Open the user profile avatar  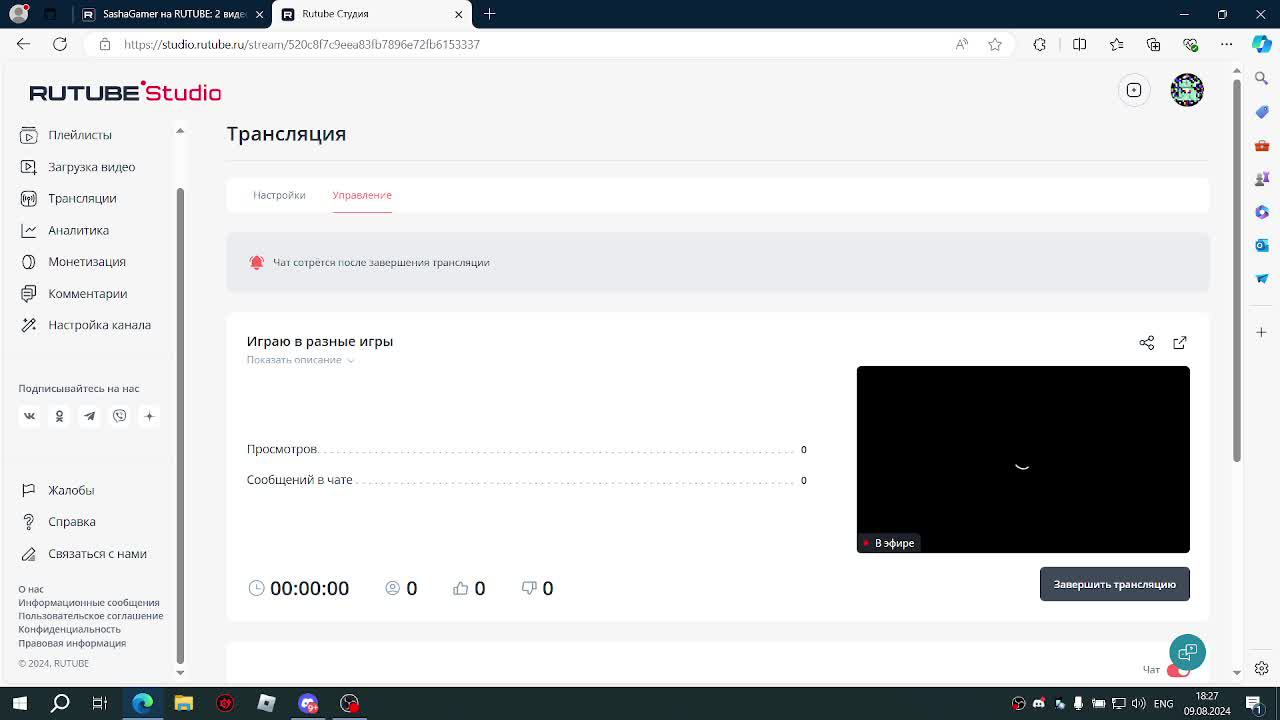[x=1187, y=90]
